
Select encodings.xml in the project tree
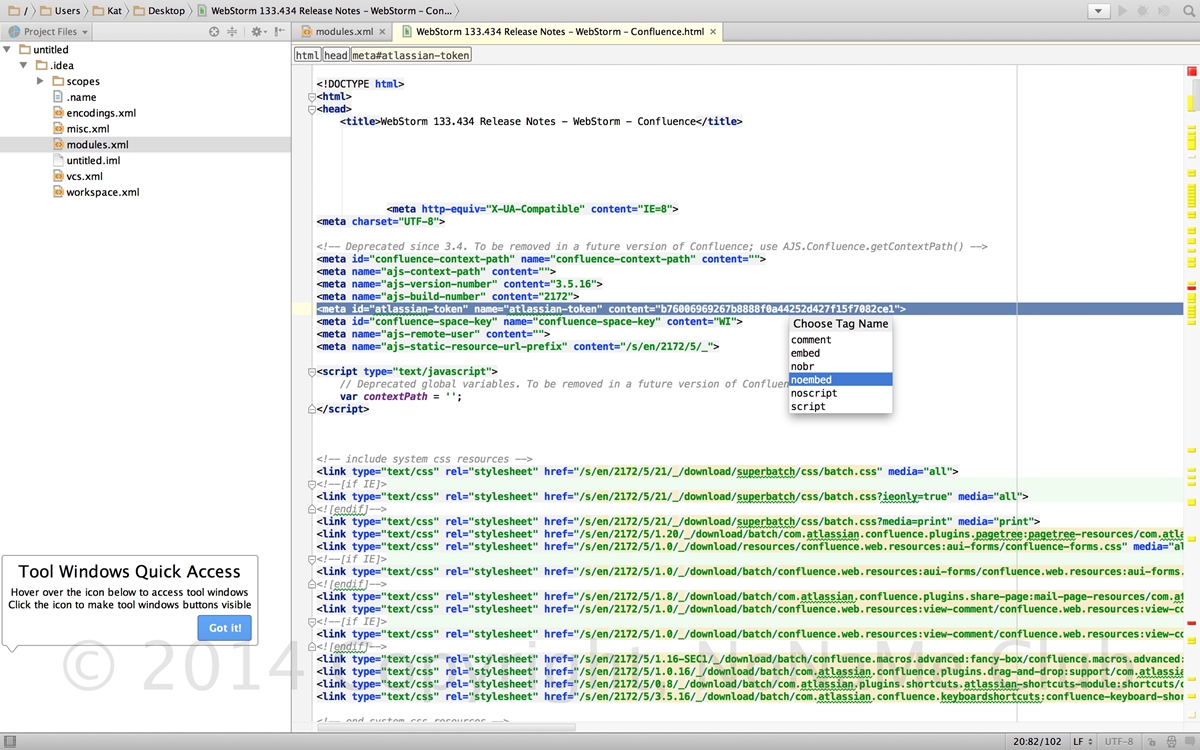coord(101,113)
